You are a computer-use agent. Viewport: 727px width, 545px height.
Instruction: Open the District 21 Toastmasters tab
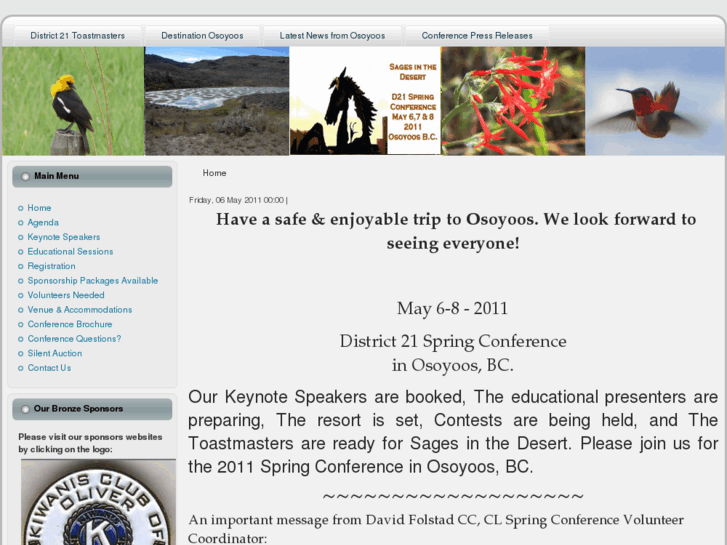[x=77, y=36]
